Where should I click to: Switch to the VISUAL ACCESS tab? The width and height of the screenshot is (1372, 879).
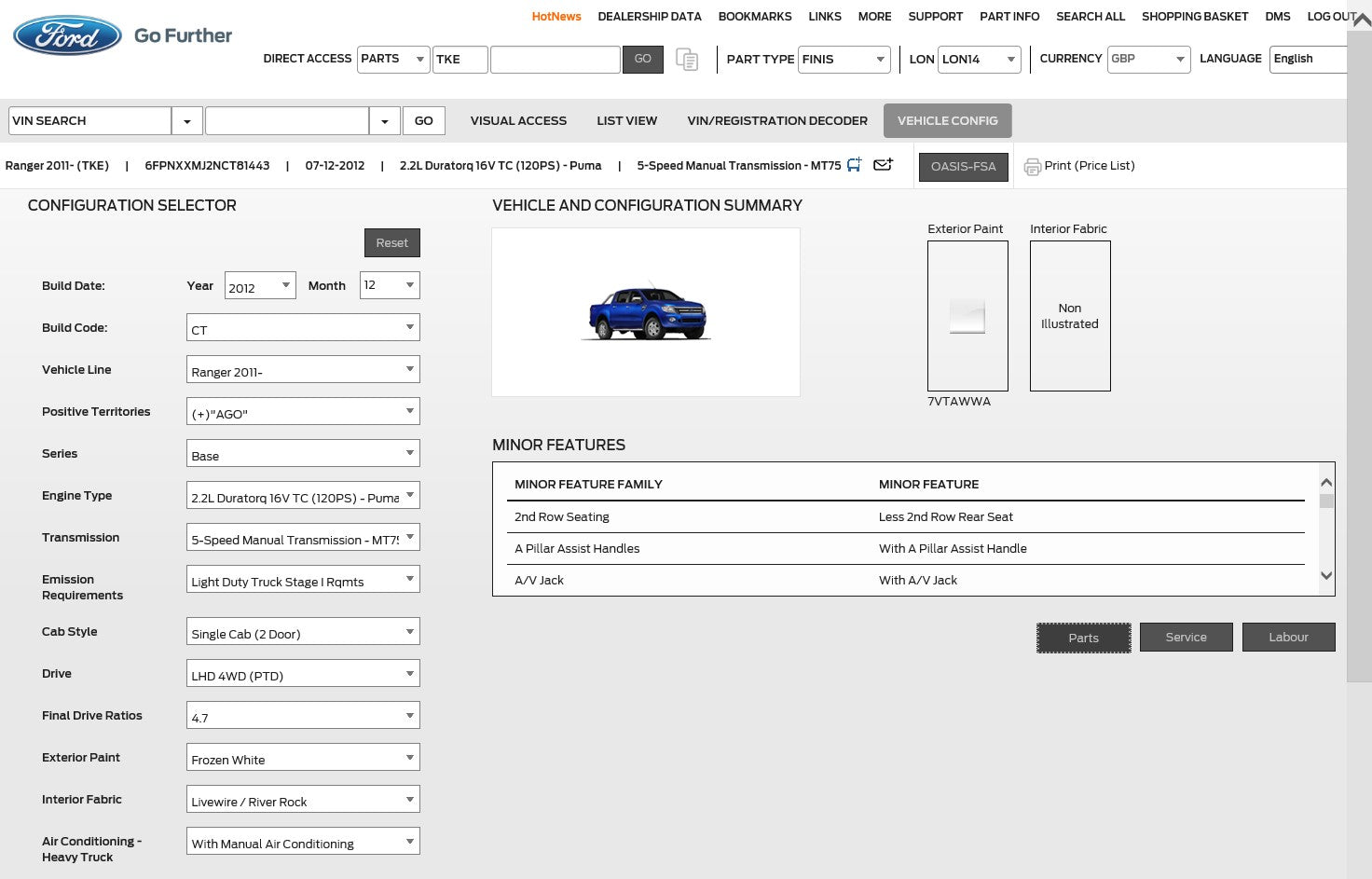518,121
